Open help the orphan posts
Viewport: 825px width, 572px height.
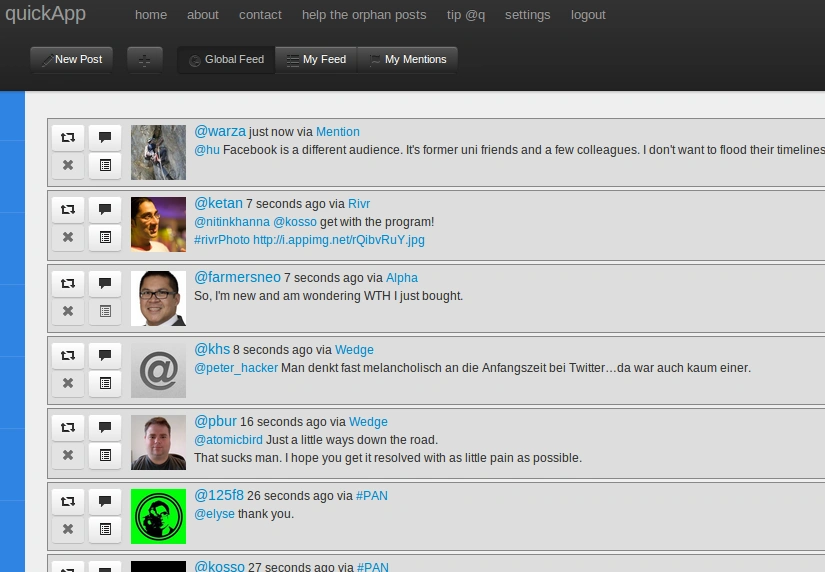click(x=364, y=15)
